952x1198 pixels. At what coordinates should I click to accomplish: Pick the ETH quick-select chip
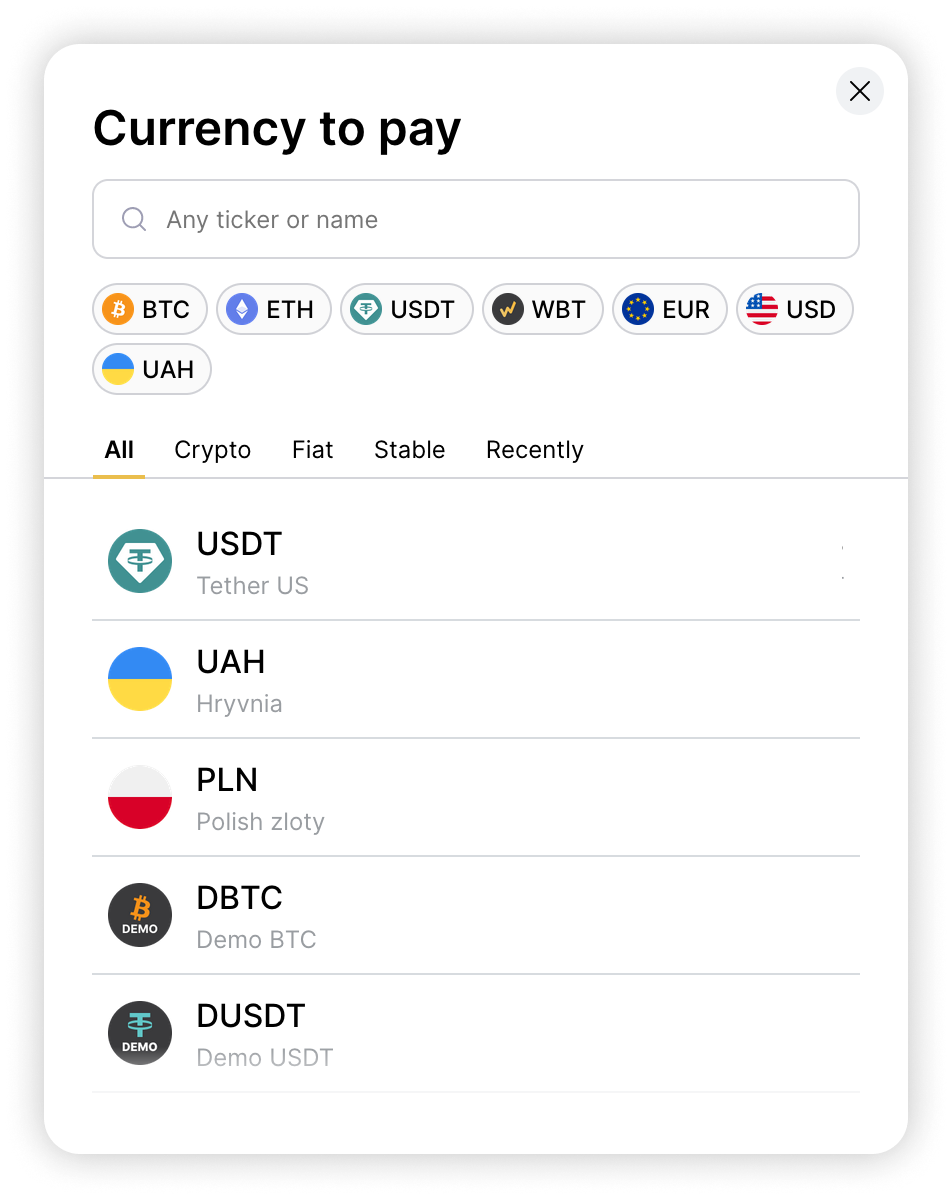(273, 310)
